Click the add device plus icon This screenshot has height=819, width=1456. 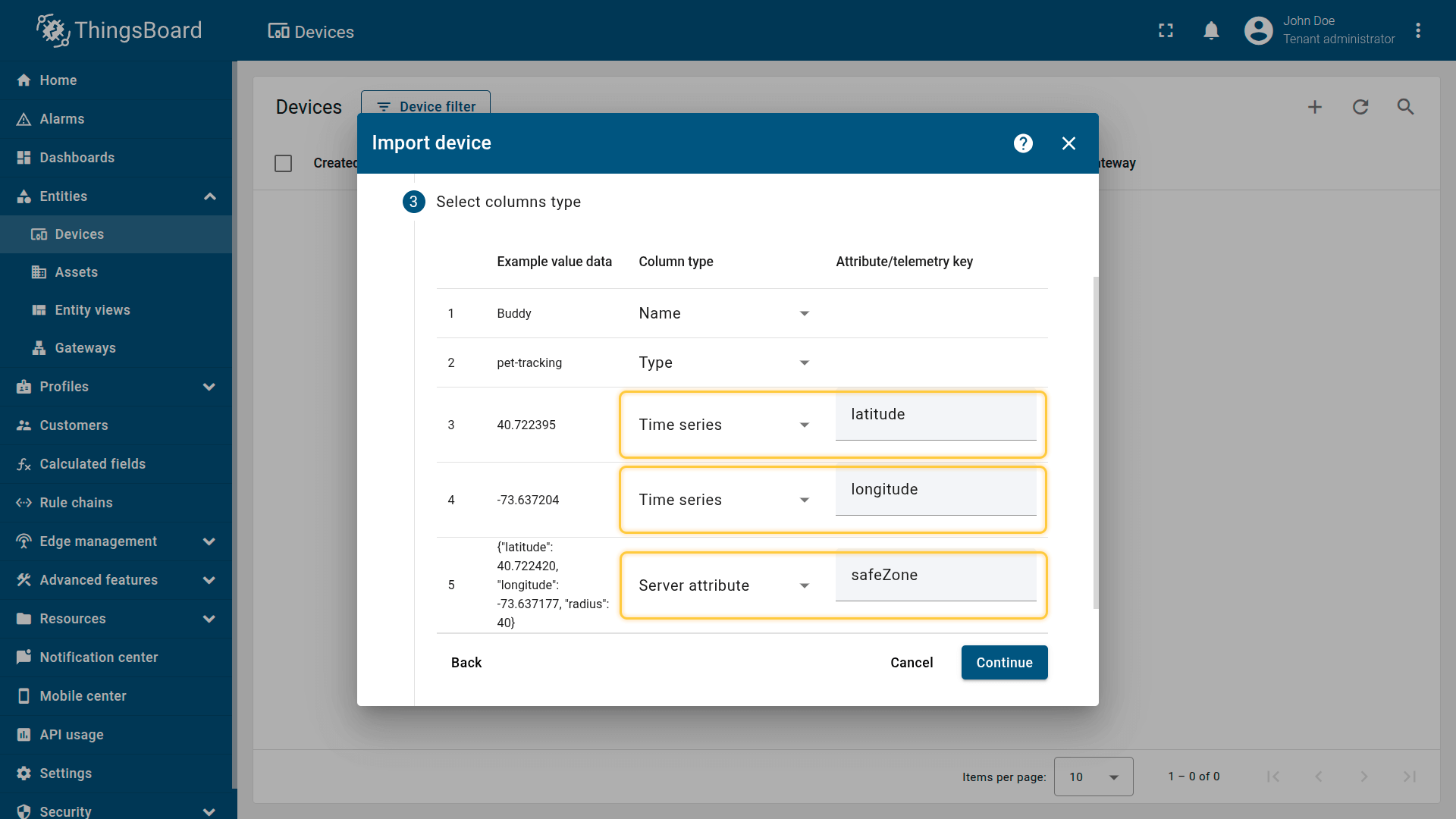(x=1314, y=107)
